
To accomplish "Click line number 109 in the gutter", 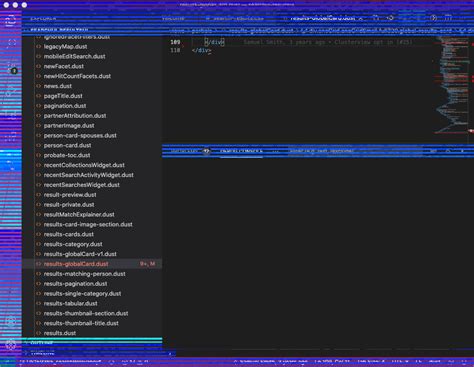I will 175,42.
